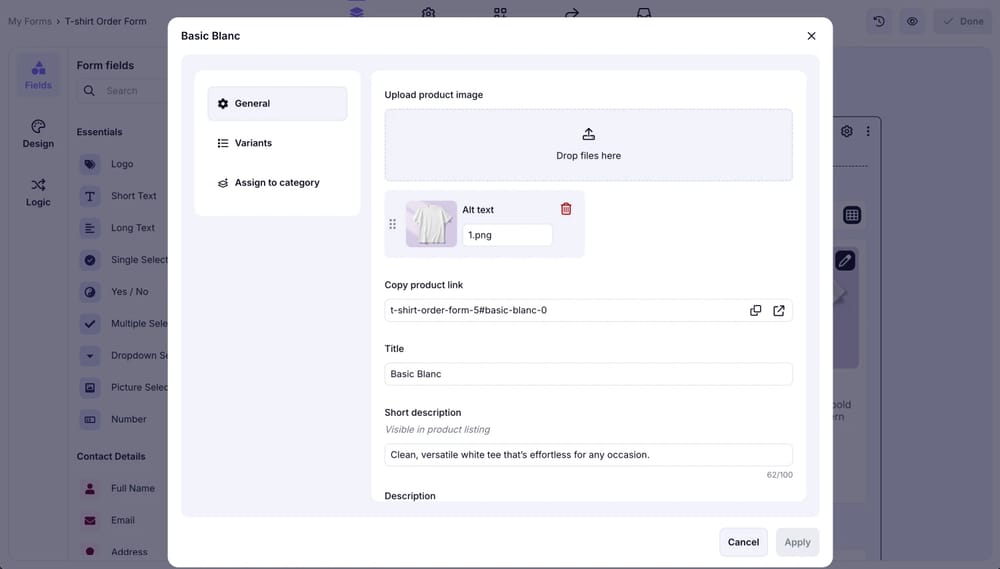Copy the product link to clipboard

(x=755, y=310)
